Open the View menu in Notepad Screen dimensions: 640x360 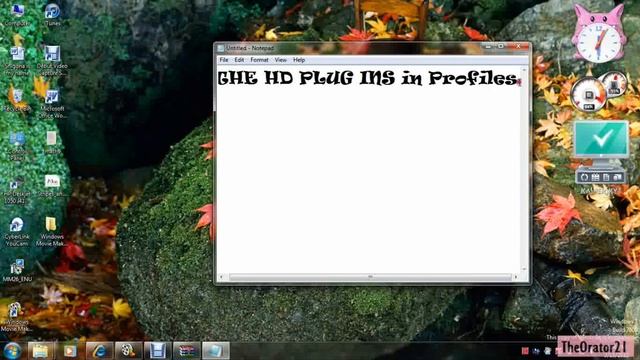pos(280,60)
